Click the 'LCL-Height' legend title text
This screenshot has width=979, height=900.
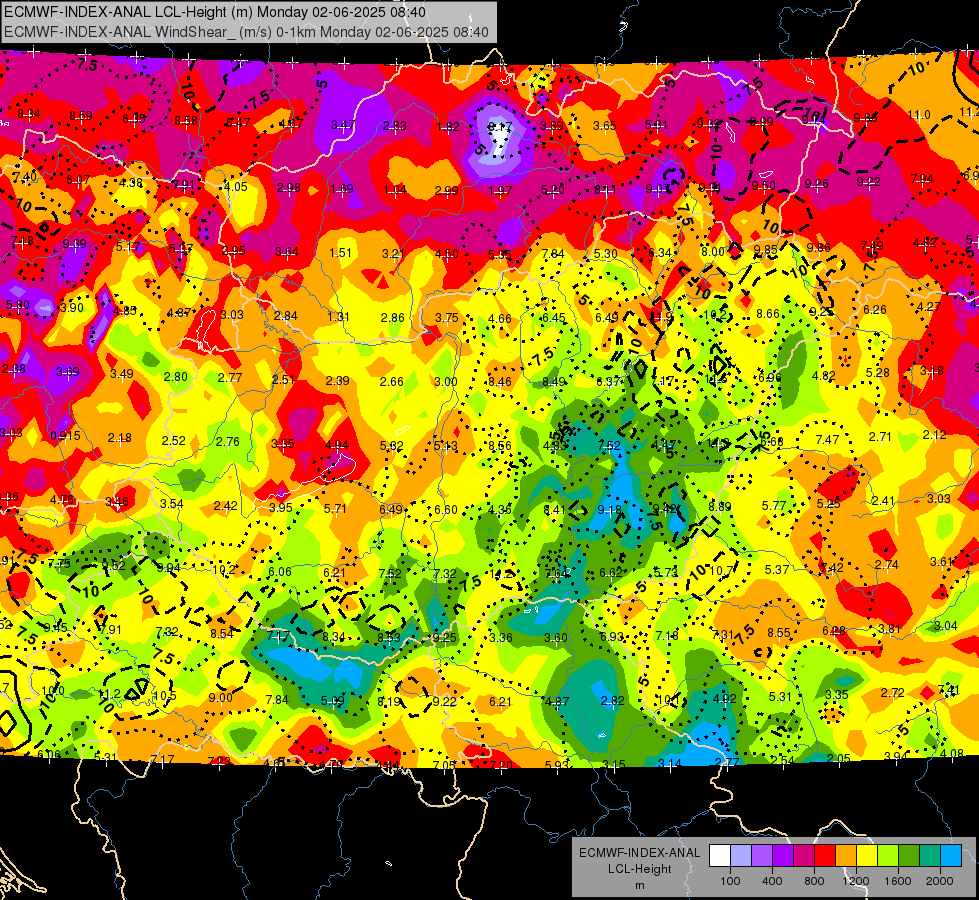click(x=639, y=869)
